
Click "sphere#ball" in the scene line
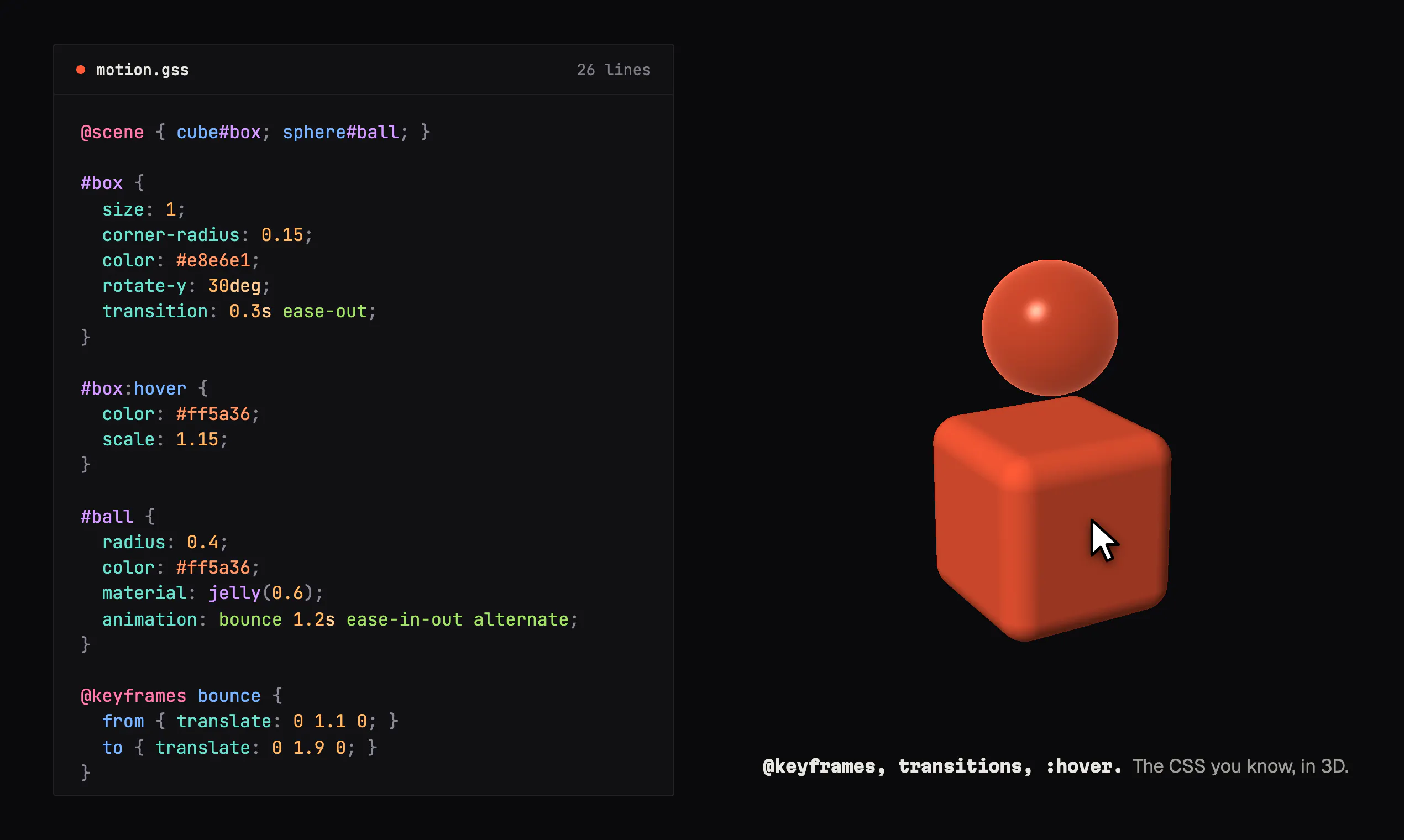(x=341, y=133)
